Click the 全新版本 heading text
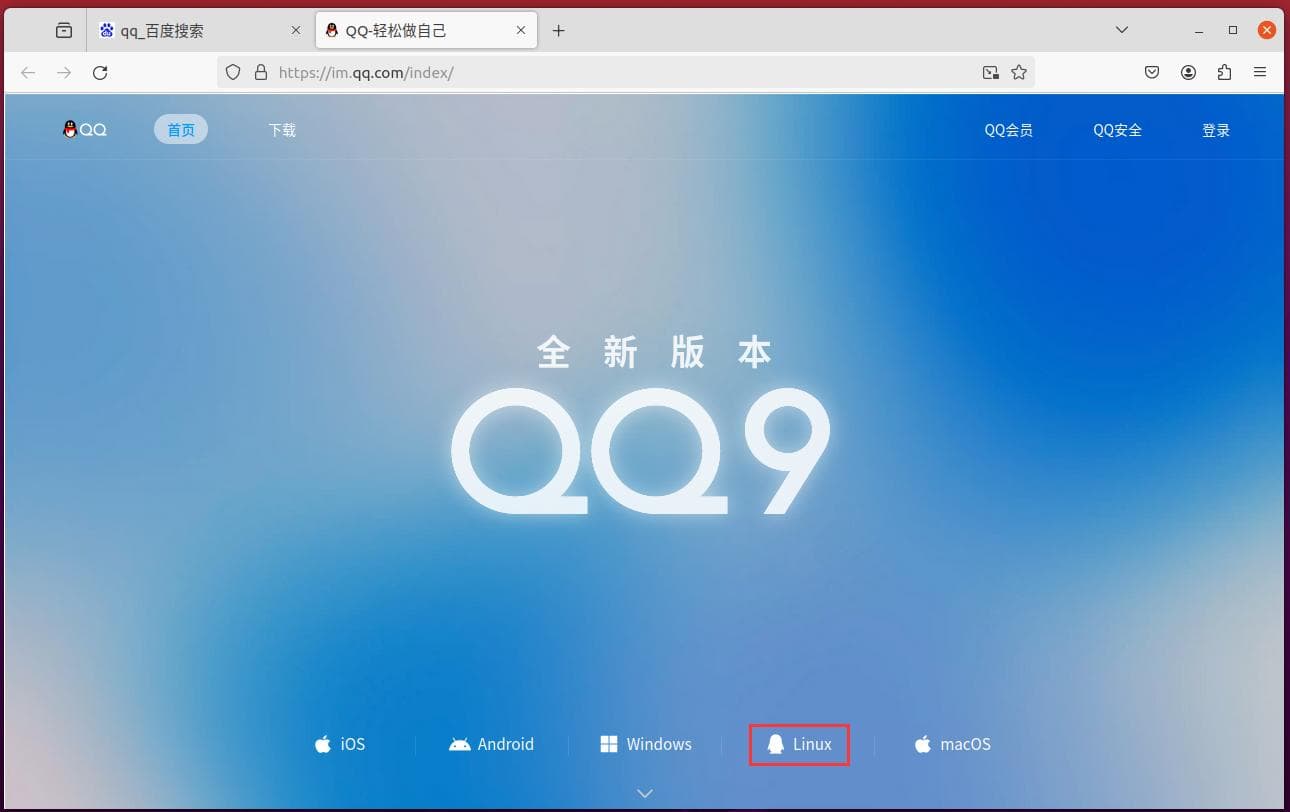This screenshot has height=812, width=1290. (x=655, y=352)
